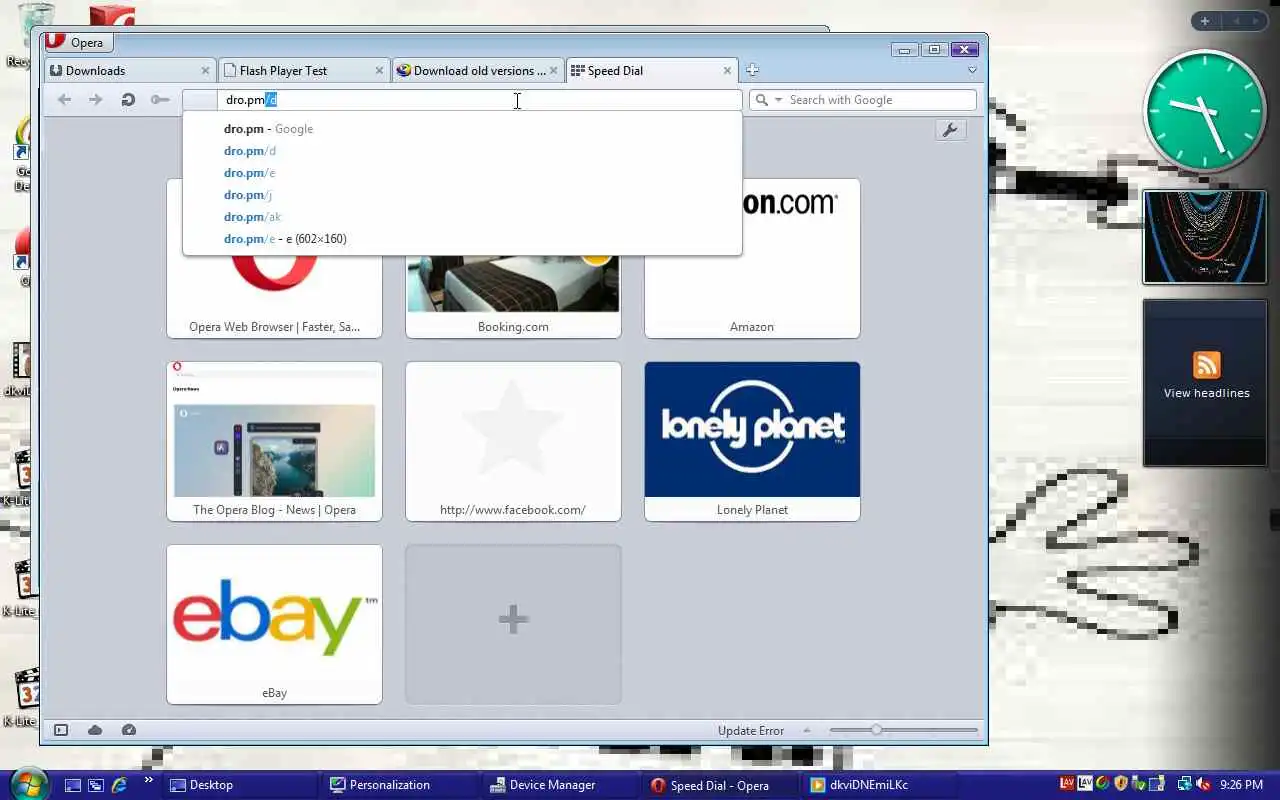Pick the dro.pm/ak suggestion
Viewport: 1280px width, 800px height.
pos(462,217)
